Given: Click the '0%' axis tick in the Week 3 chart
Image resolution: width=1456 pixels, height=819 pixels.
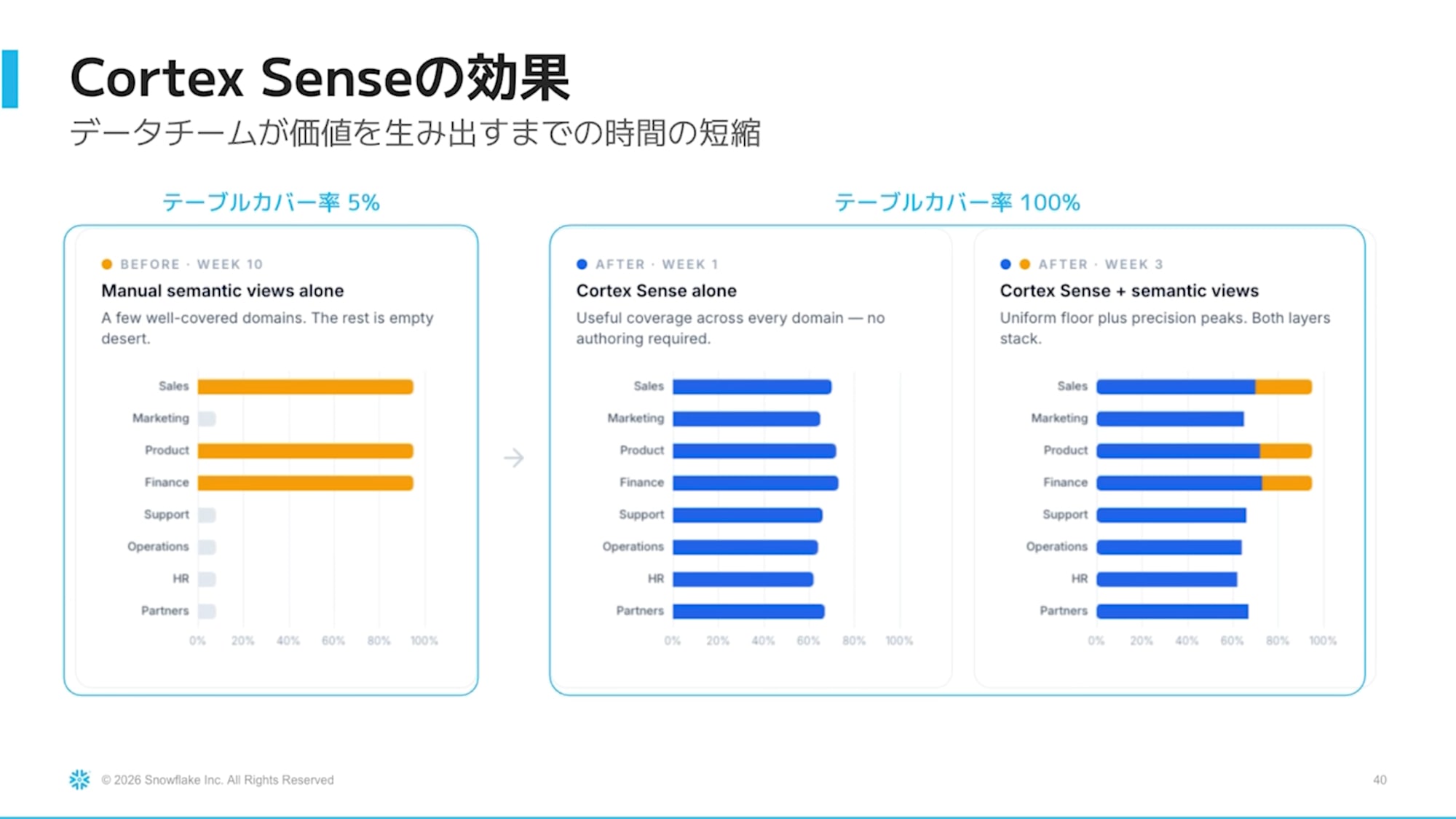Looking at the screenshot, I should [1096, 641].
